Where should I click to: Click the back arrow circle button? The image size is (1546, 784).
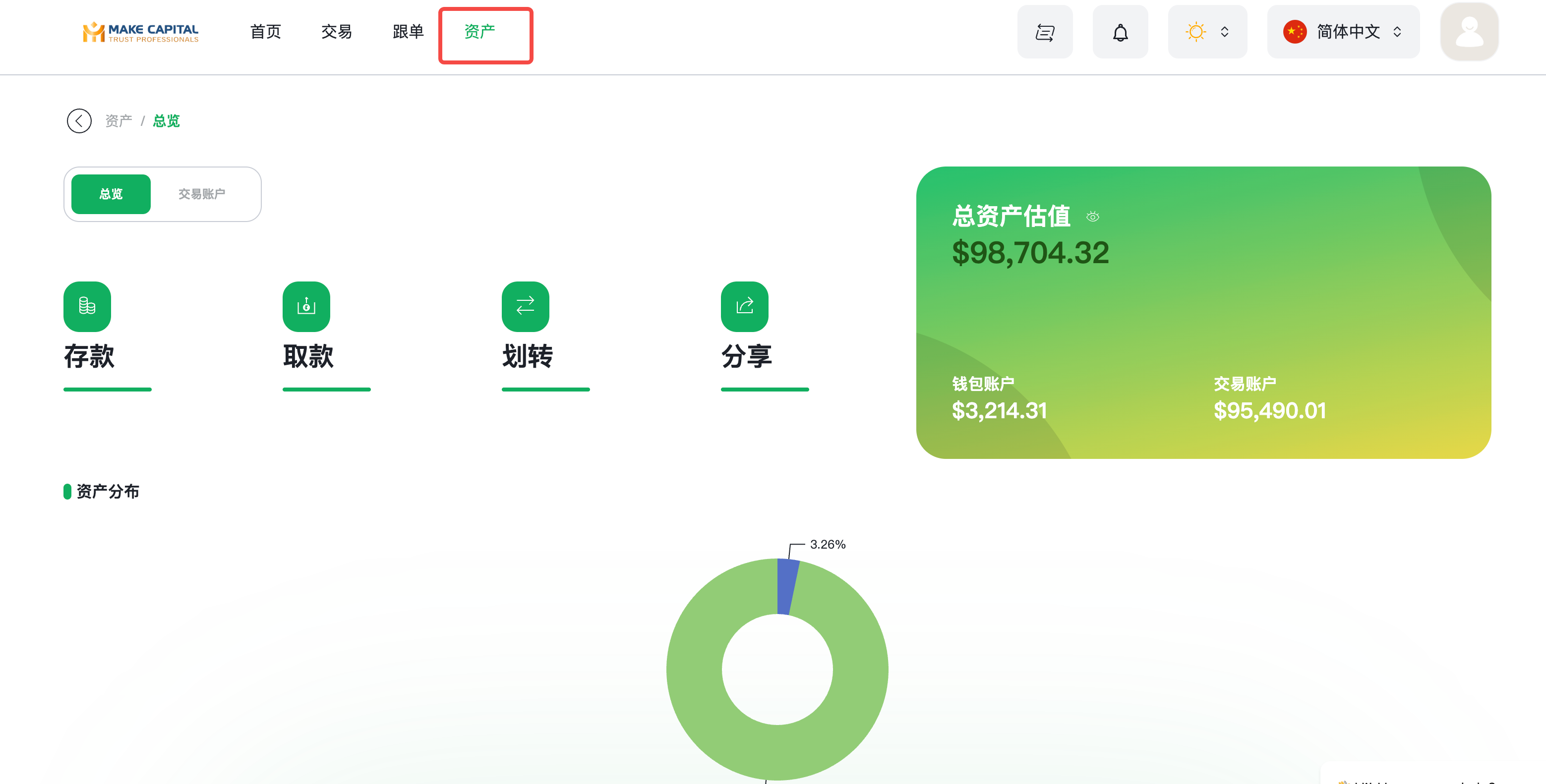pyautogui.click(x=79, y=121)
